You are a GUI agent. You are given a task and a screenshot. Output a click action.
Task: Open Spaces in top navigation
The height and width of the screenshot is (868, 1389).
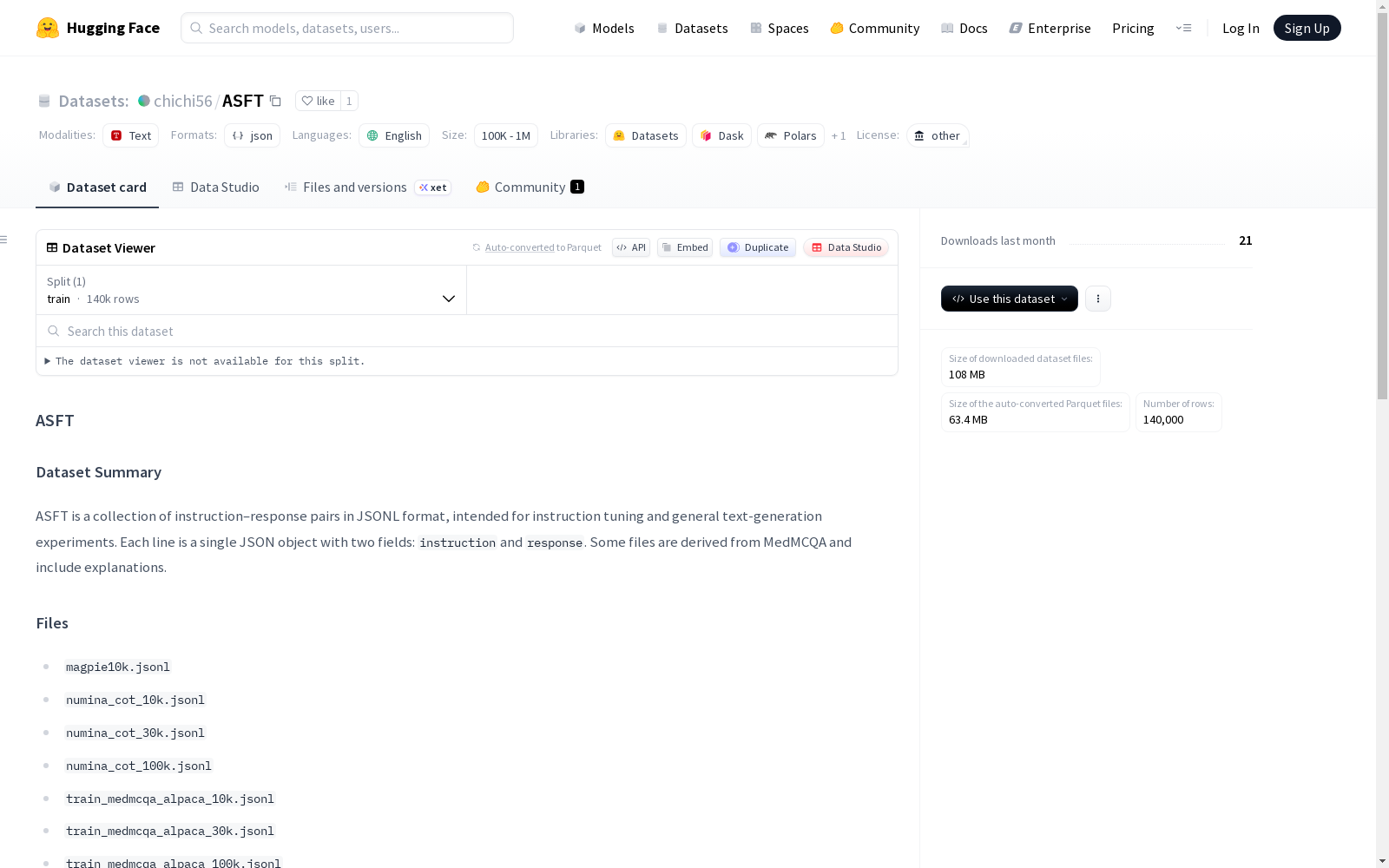[780, 28]
